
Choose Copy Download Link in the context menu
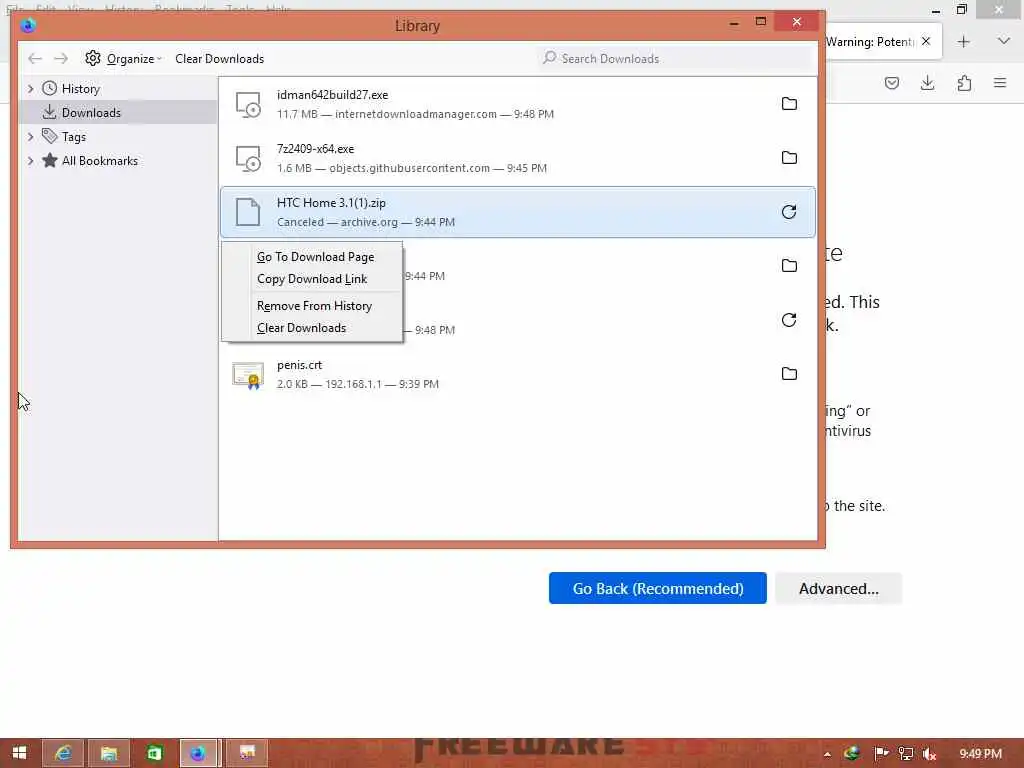coord(312,280)
